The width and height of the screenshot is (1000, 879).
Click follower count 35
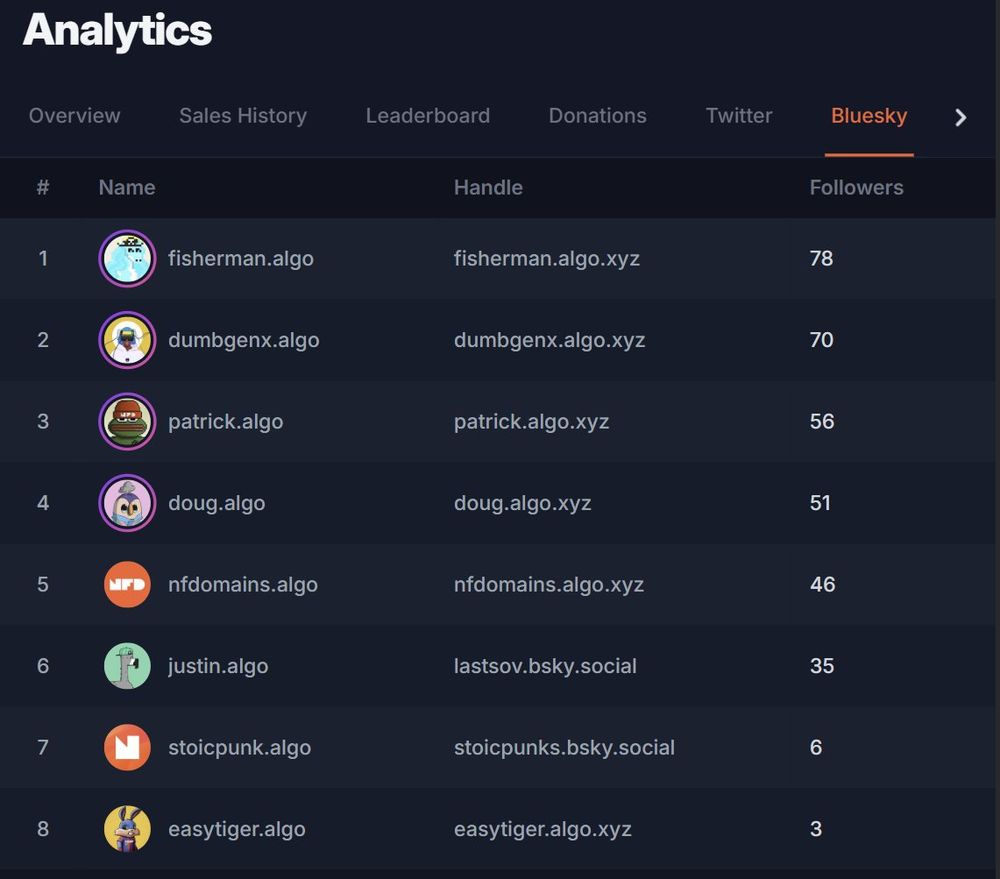pyautogui.click(x=822, y=666)
